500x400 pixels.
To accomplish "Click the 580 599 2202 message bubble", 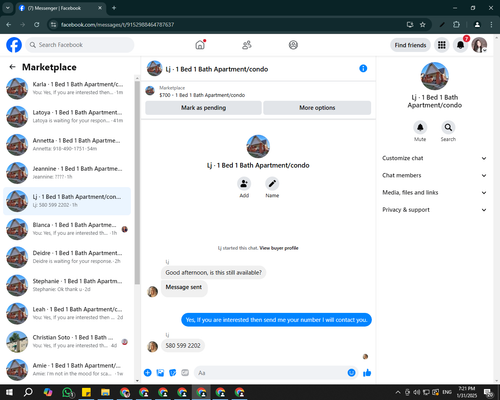I will coord(183,346).
